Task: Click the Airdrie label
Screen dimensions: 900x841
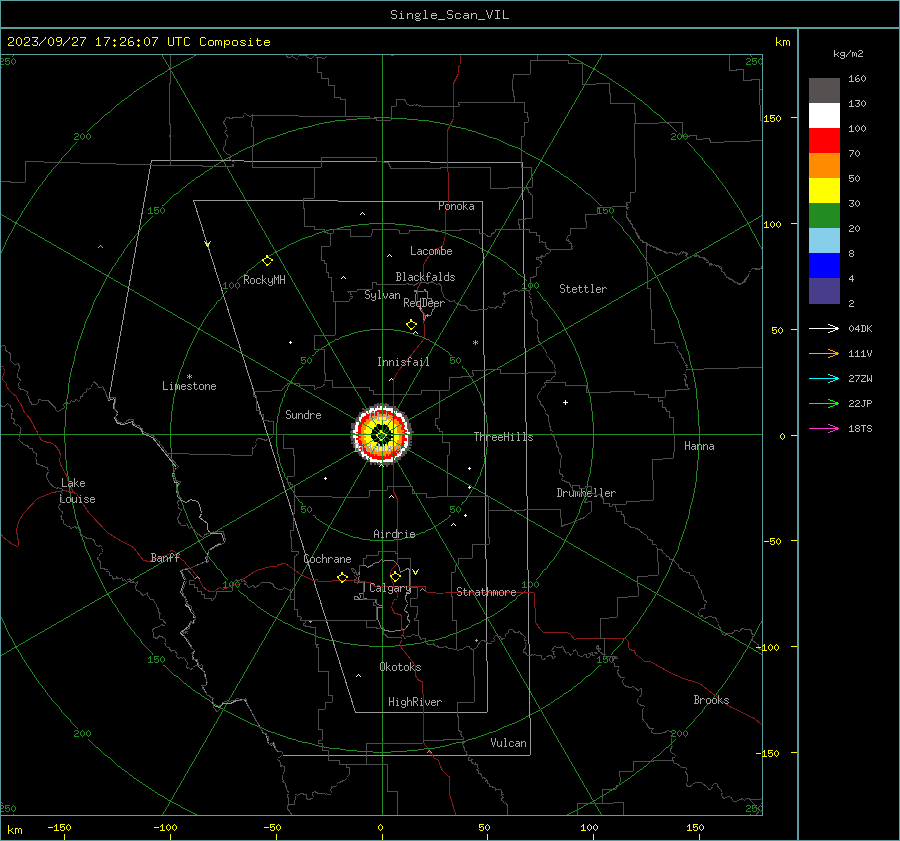Action: coord(394,534)
